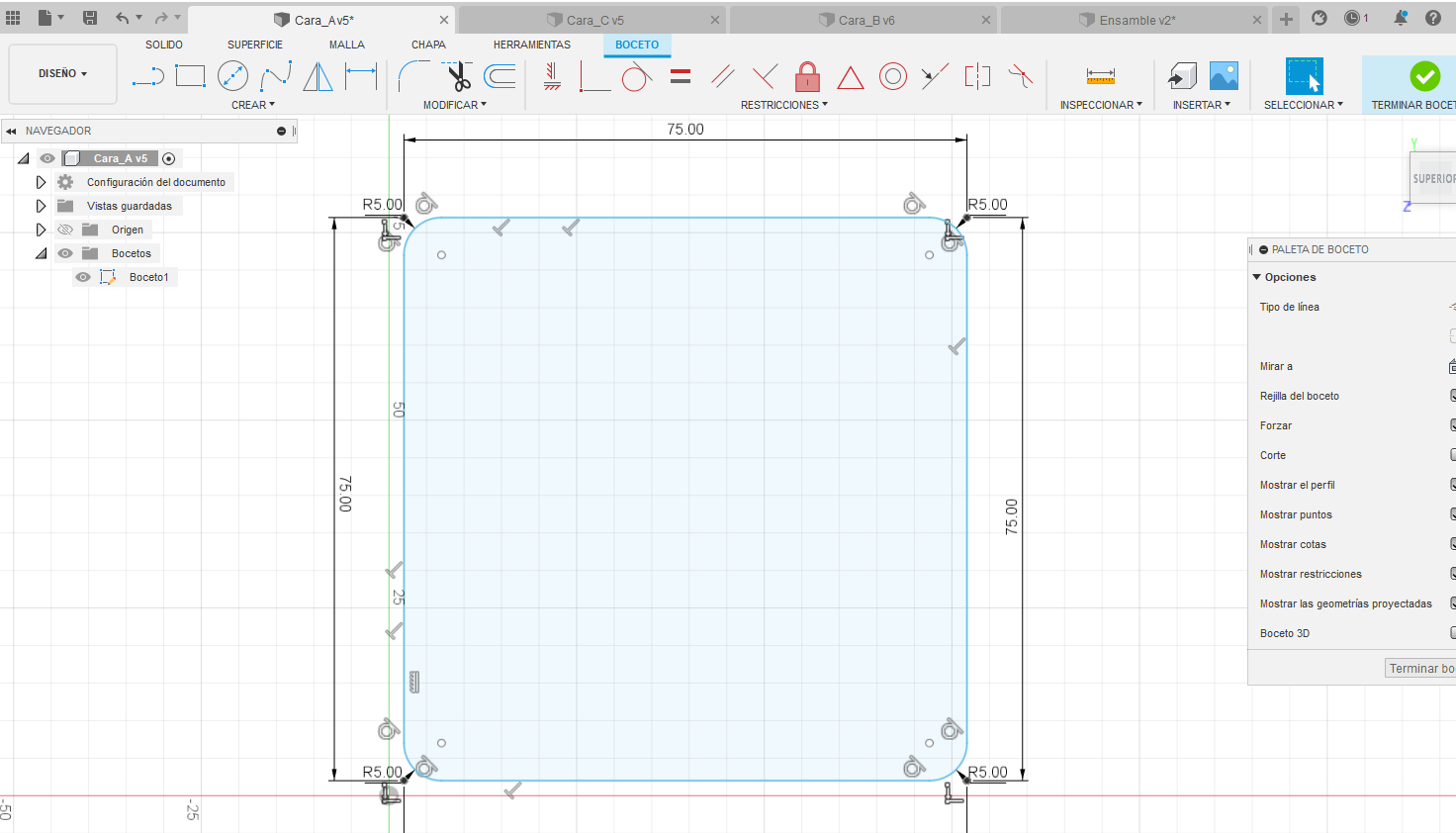Switch to the HERRAMIENTAS ribbon tab
1456x833 pixels.
coord(532,45)
